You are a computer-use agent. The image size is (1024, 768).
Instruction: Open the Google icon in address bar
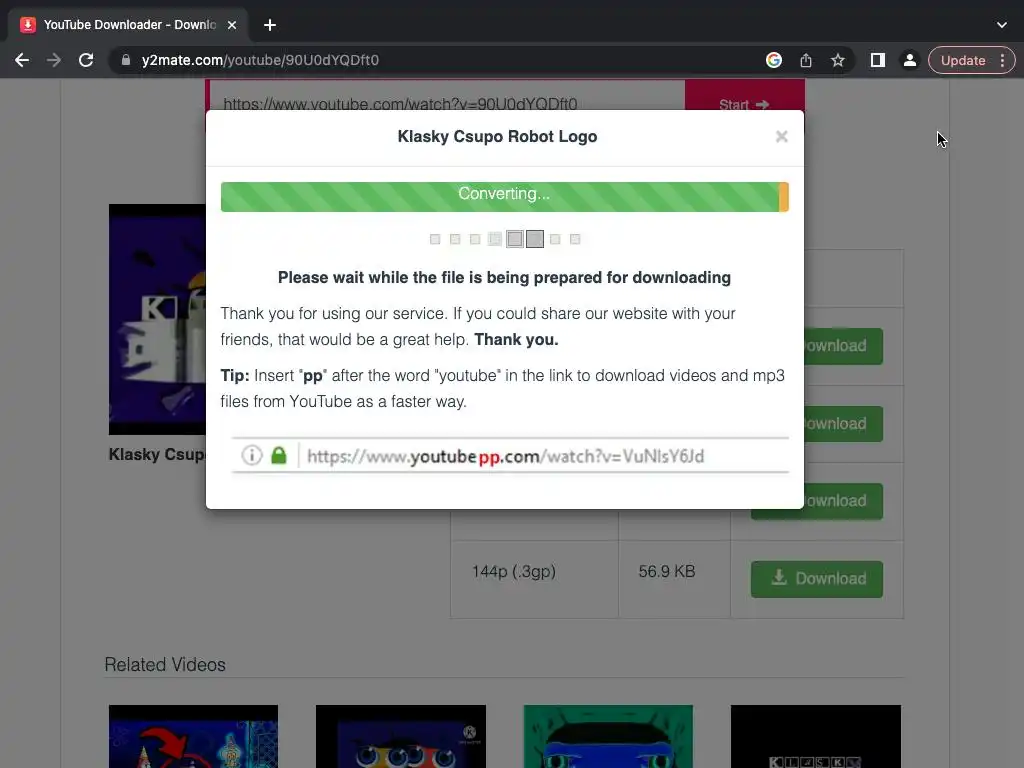(x=774, y=60)
